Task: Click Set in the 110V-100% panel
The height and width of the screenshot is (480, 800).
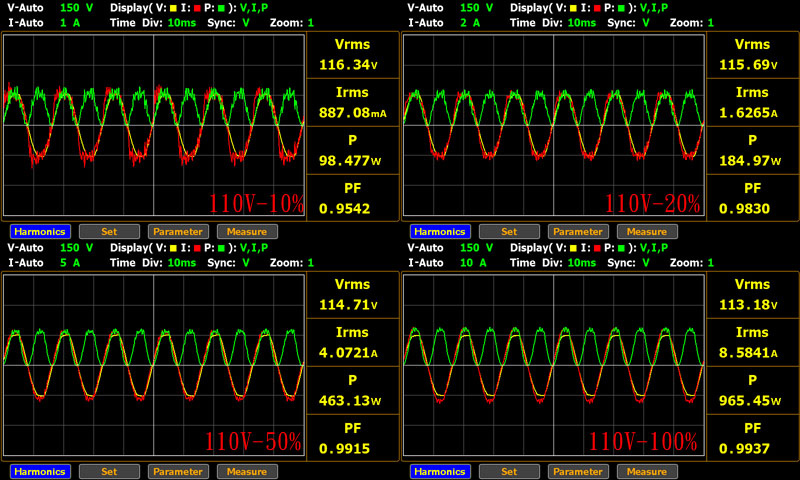Action: click(509, 471)
